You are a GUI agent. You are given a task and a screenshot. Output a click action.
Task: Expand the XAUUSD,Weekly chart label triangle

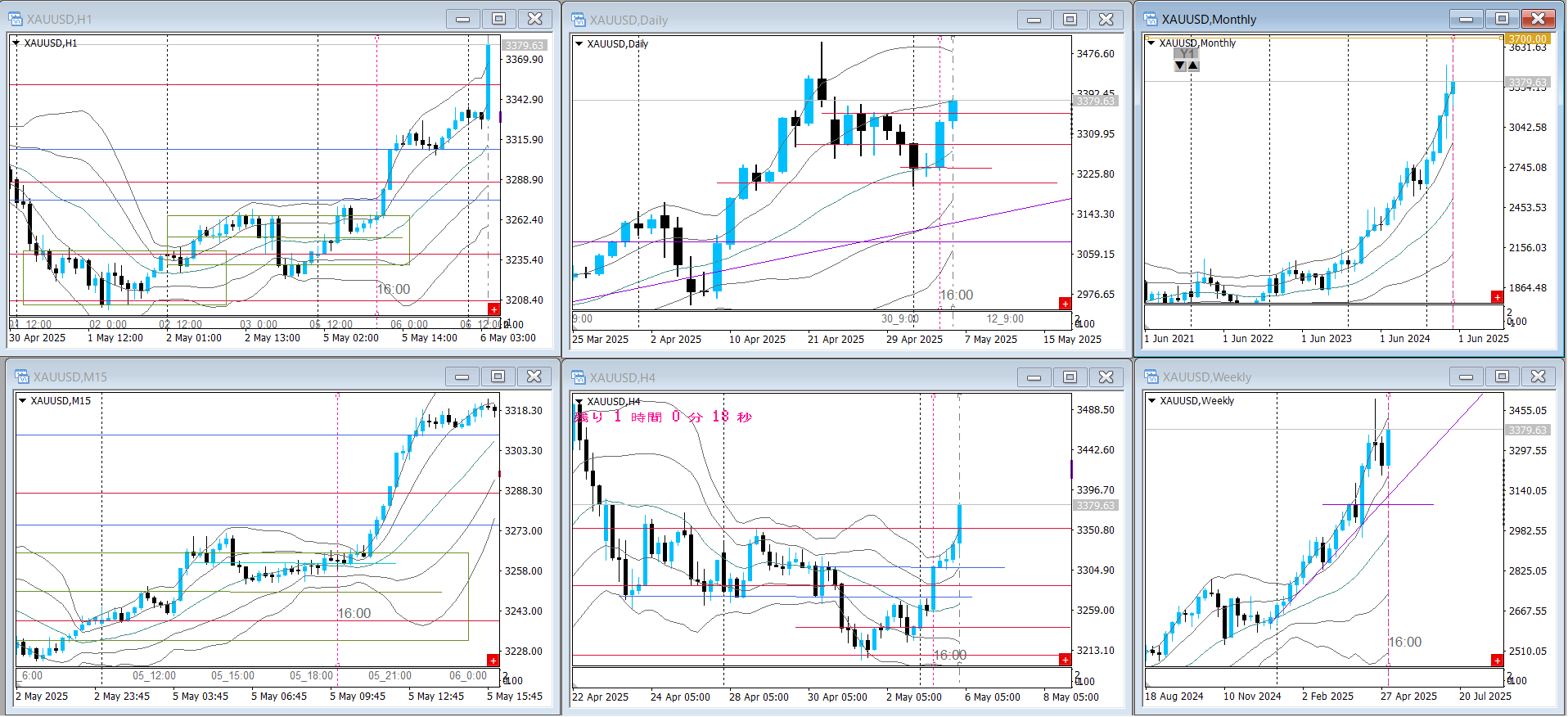[x=1152, y=401]
